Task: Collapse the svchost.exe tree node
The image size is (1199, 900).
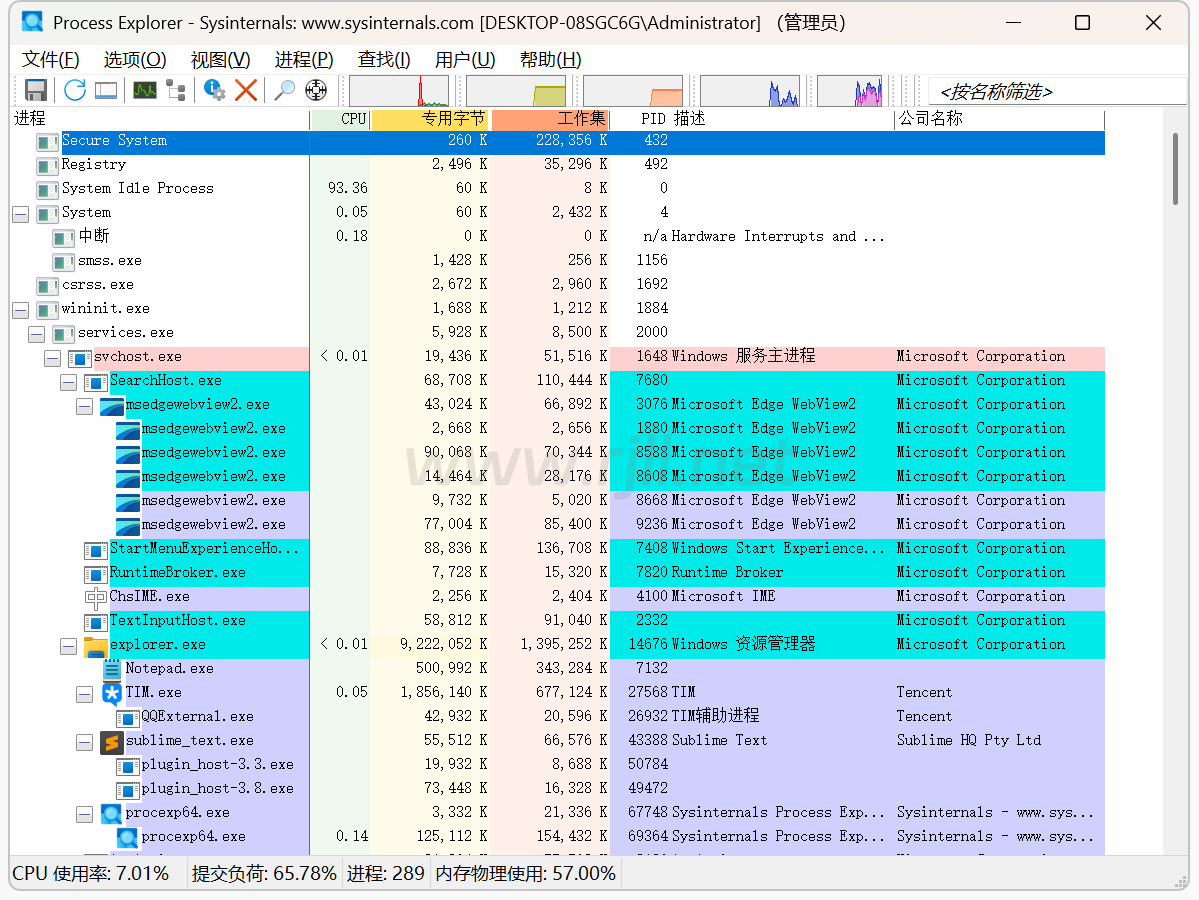Action: [x=52, y=357]
